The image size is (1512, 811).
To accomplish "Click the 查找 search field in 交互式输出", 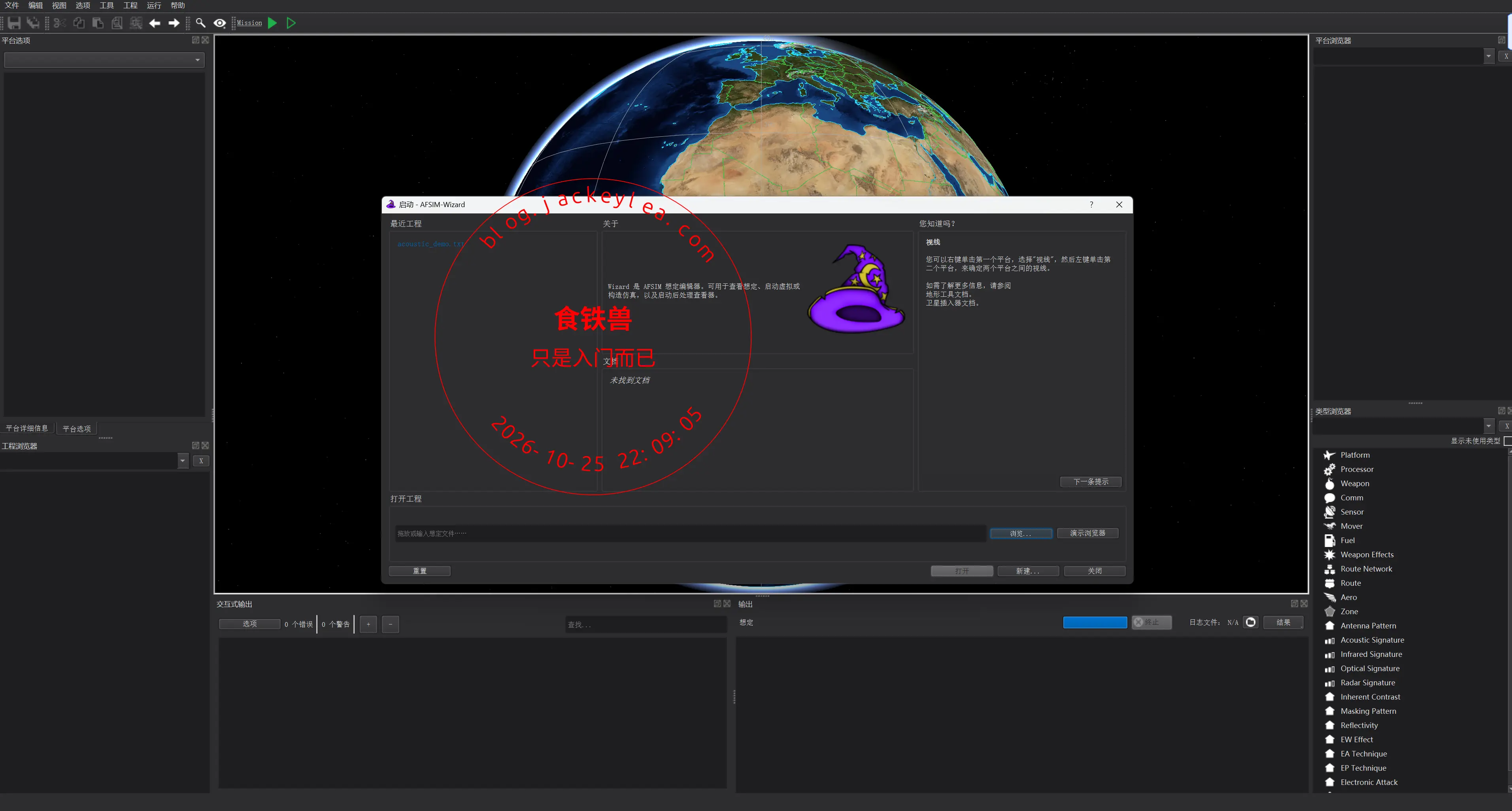I will coord(646,624).
